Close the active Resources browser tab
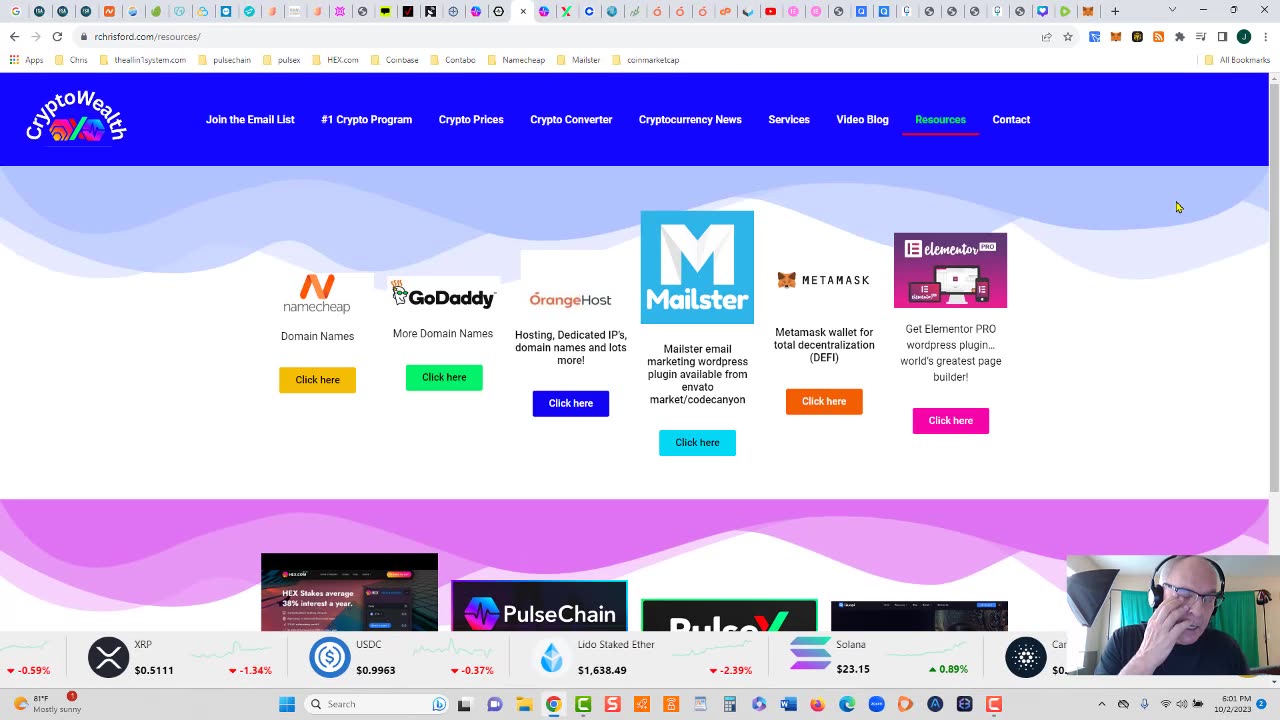1280x720 pixels. tap(523, 11)
